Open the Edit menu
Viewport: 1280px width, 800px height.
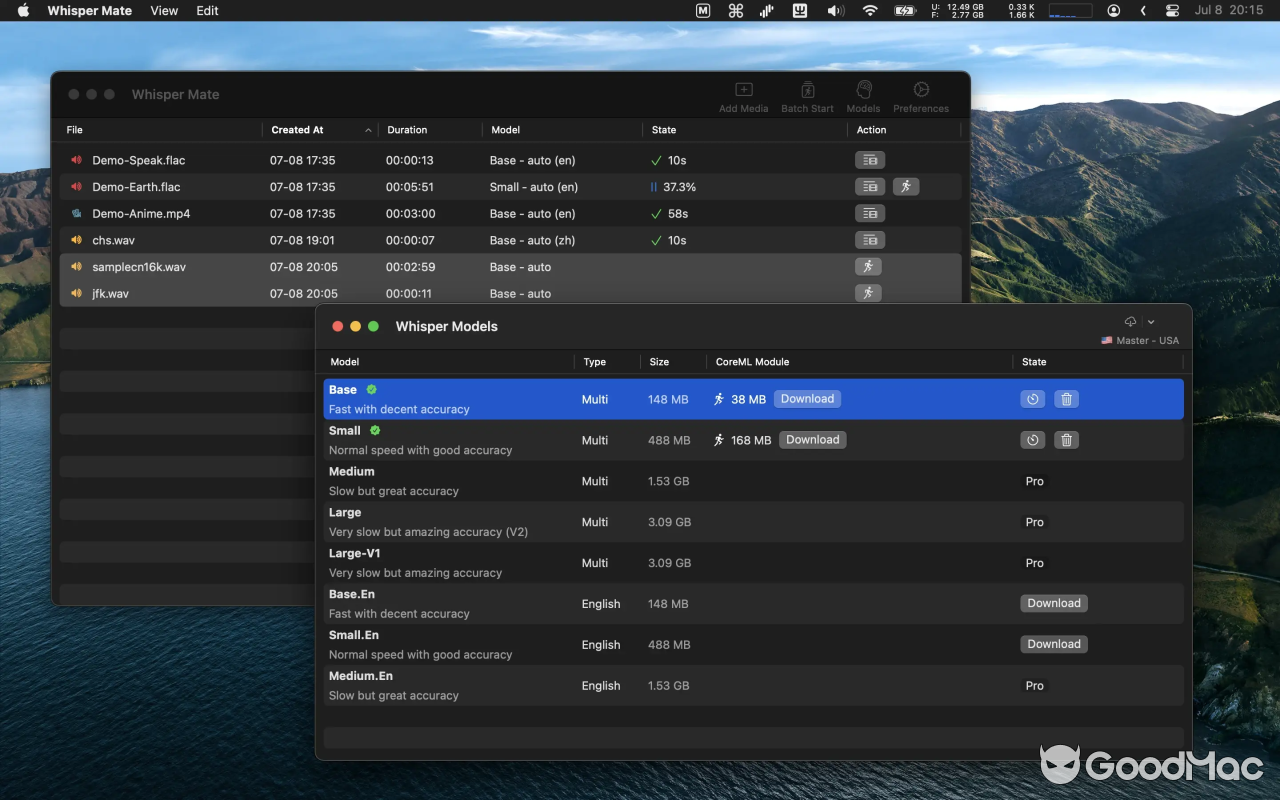(x=207, y=11)
